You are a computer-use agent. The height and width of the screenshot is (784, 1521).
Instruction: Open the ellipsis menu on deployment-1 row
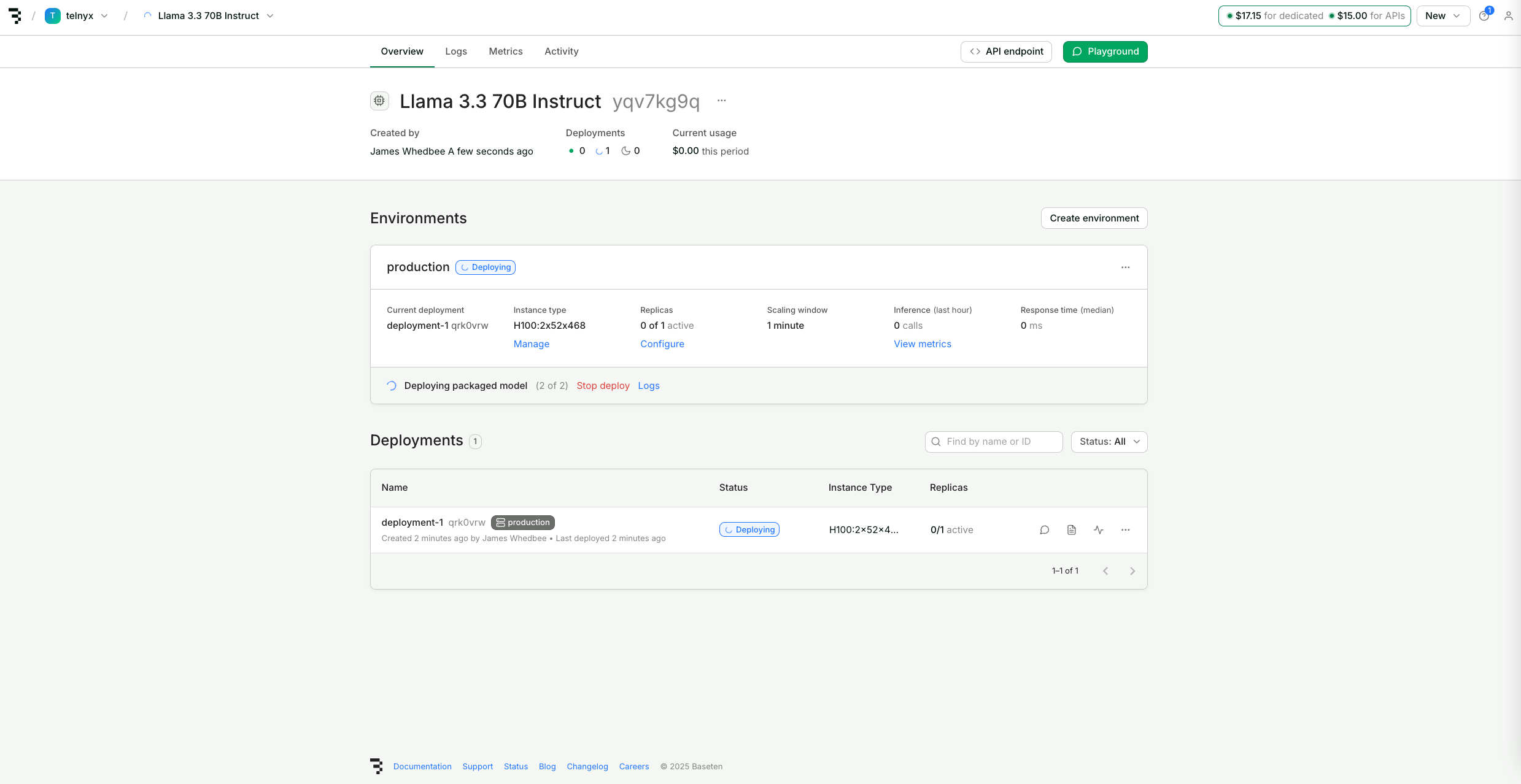(x=1125, y=529)
